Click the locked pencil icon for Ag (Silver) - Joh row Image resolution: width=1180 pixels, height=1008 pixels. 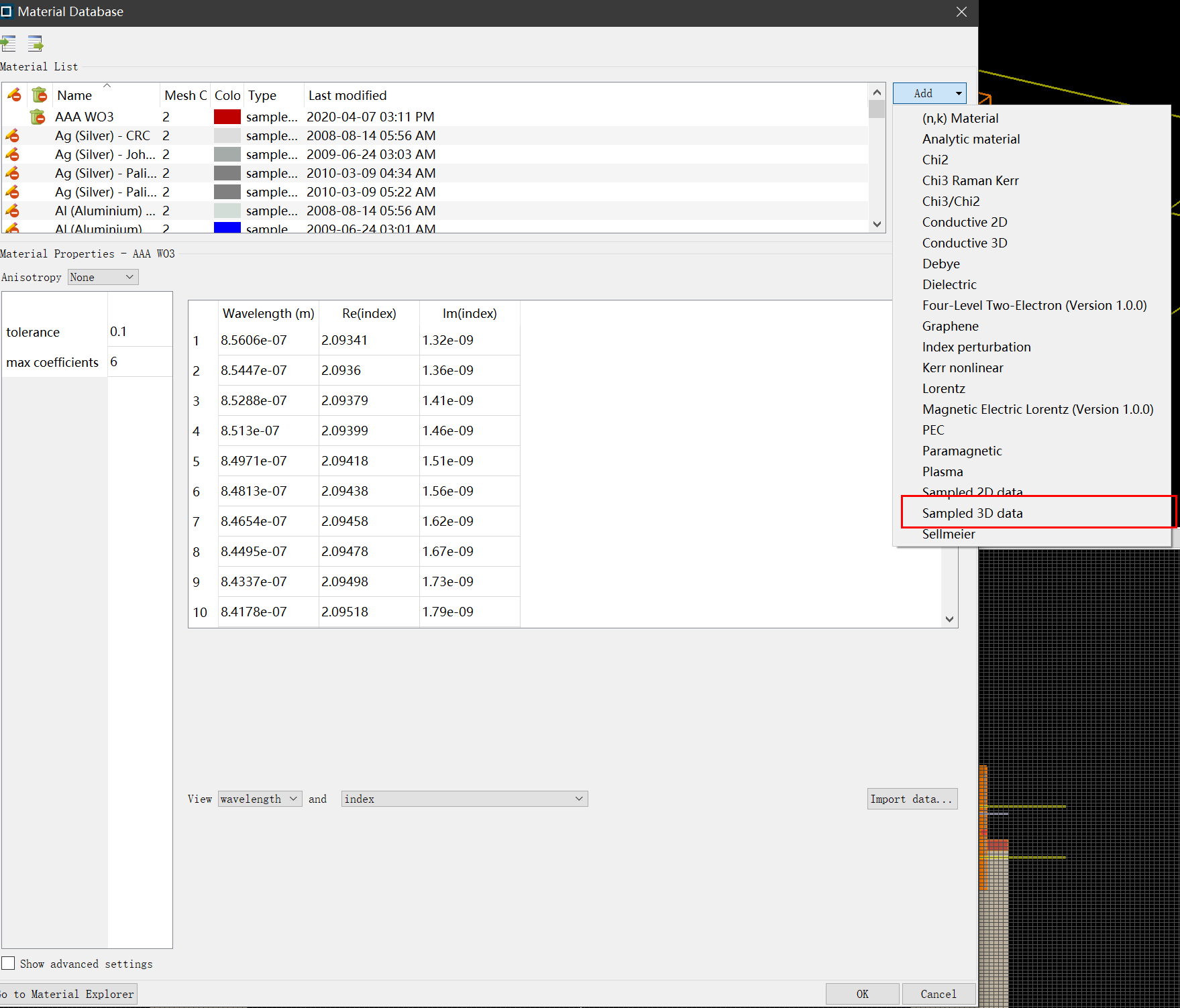(x=12, y=154)
